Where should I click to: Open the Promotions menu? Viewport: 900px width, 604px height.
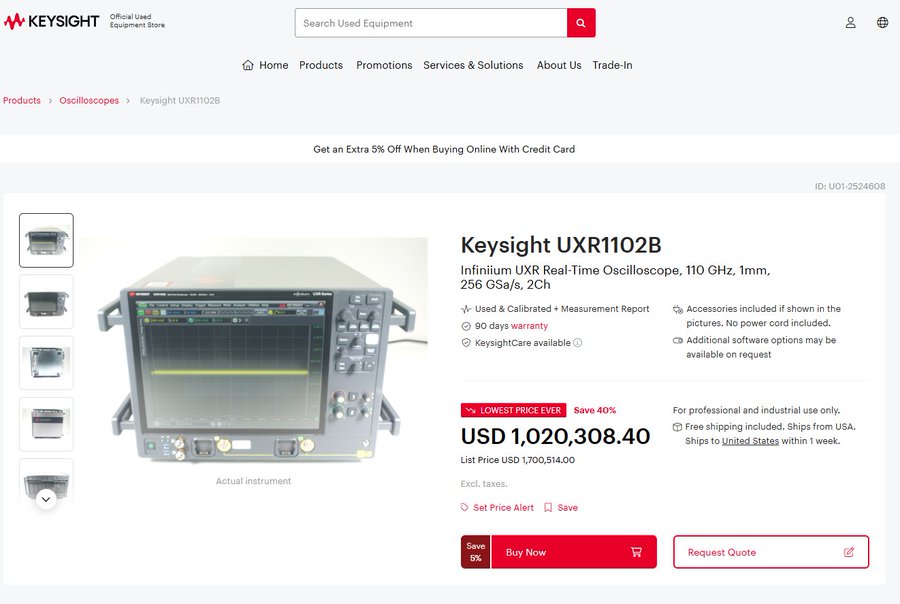coord(384,65)
